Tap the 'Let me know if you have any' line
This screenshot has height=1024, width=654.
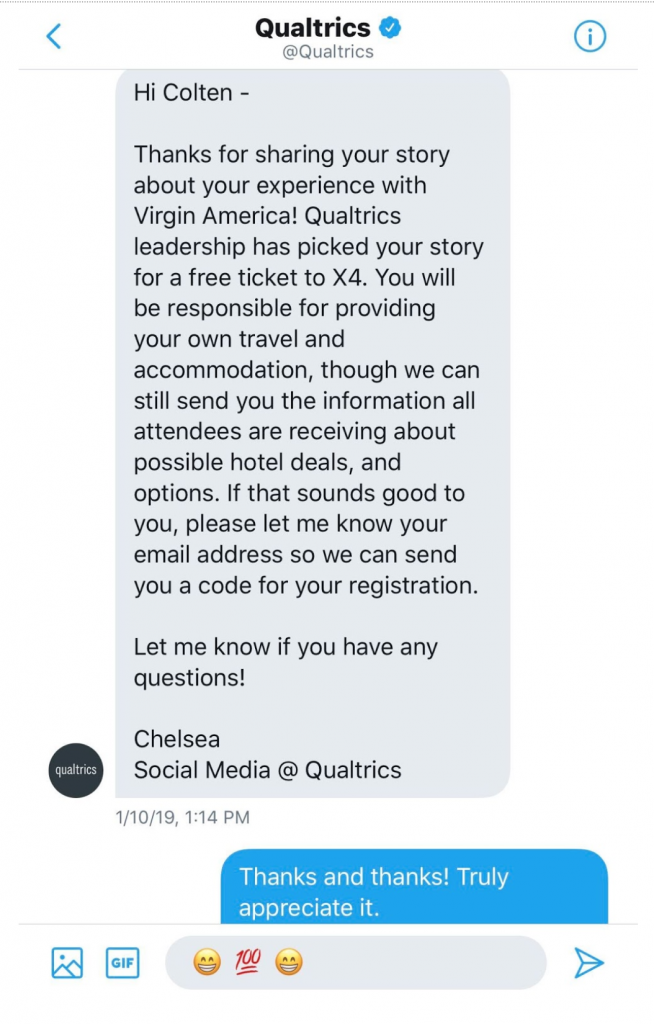pos(286,647)
